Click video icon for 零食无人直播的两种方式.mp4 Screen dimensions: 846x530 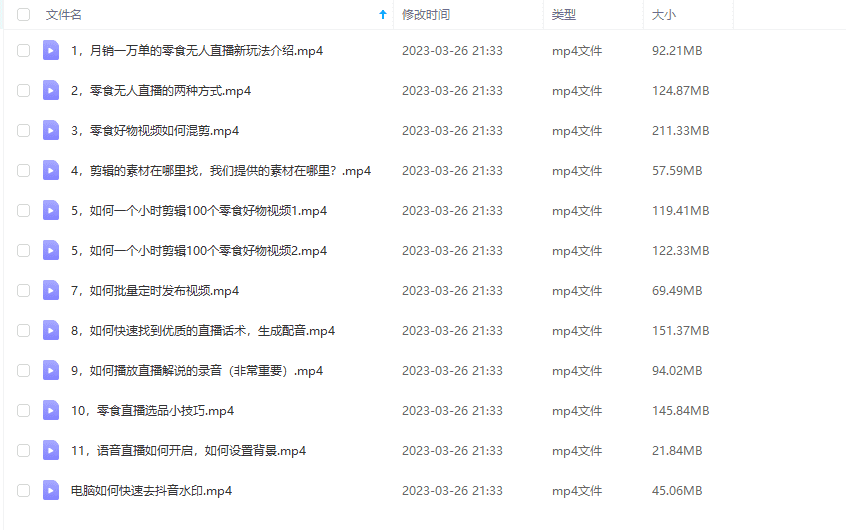click(51, 91)
